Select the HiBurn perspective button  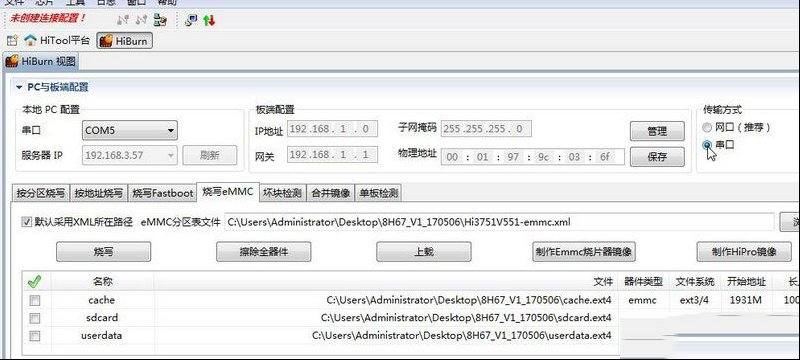(124, 41)
